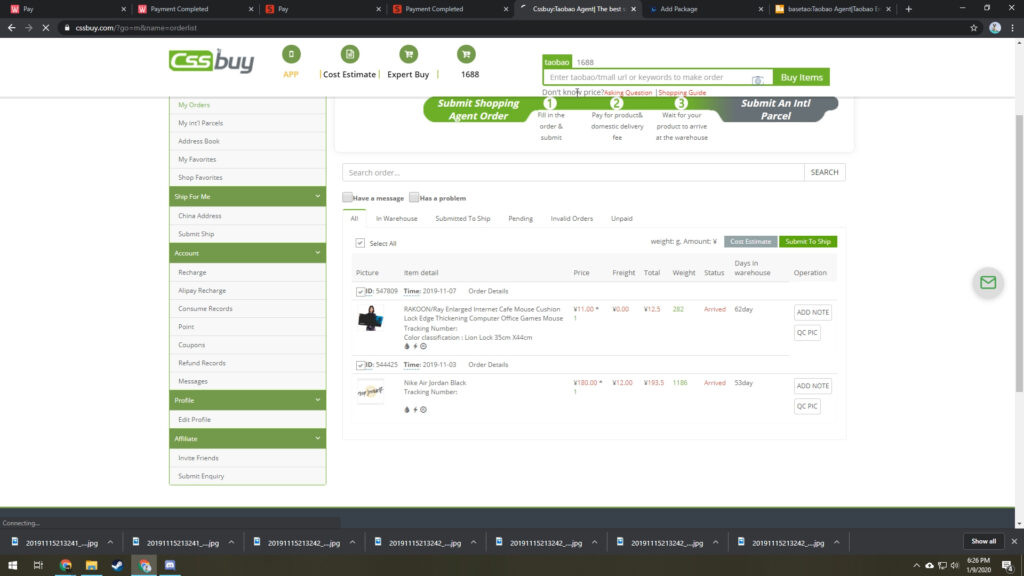This screenshot has height=576, width=1024.
Task: Toggle Has a problem checkbox
Action: coord(414,197)
